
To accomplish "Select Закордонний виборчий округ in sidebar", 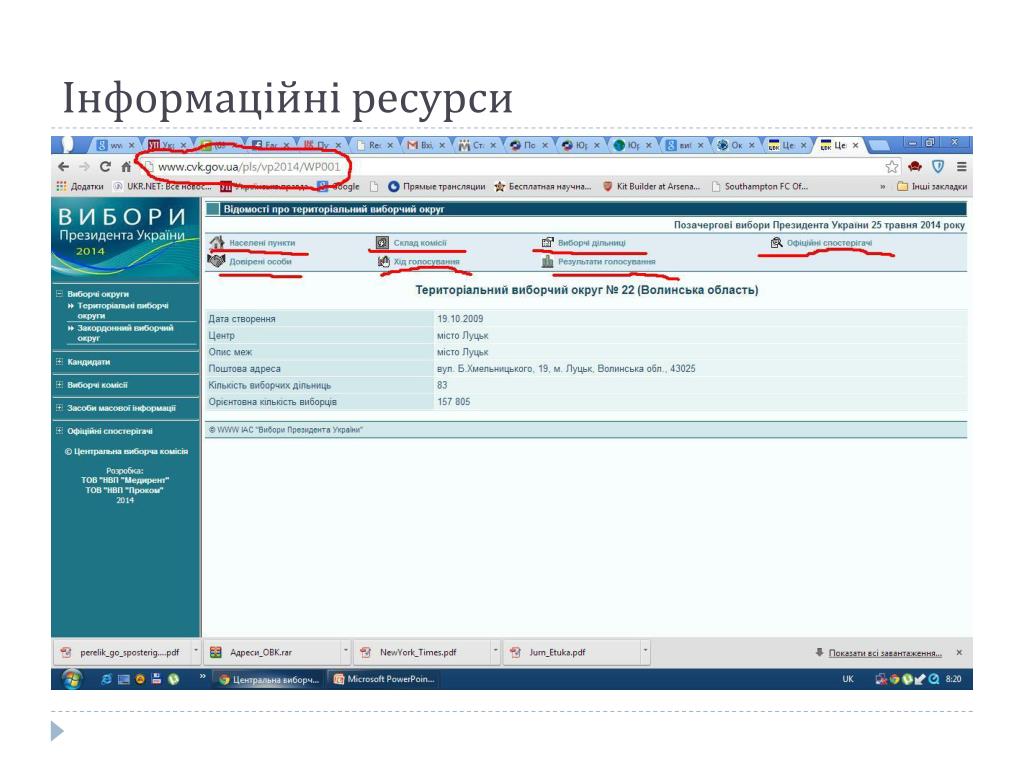I will click(125, 332).
